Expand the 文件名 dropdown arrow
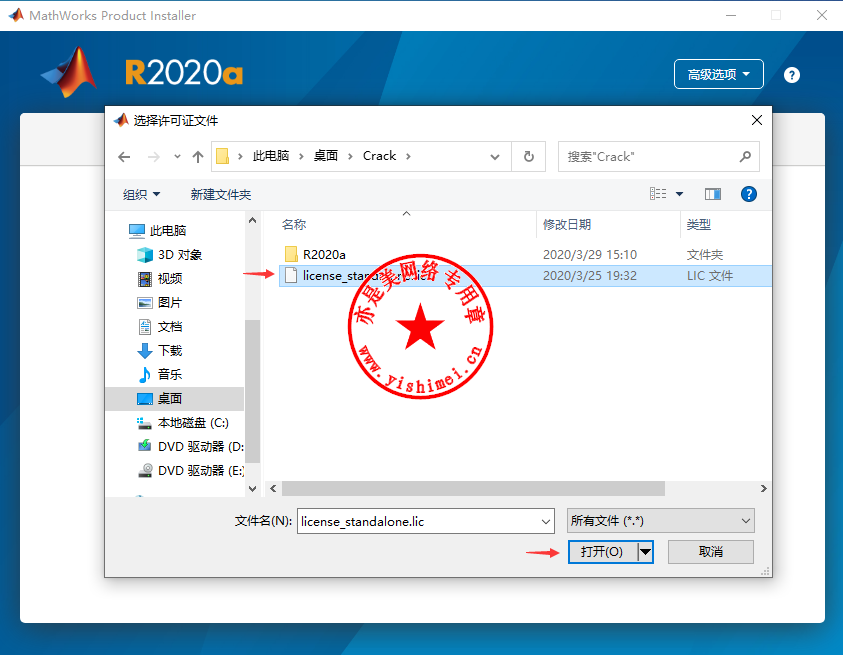 point(546,521)
